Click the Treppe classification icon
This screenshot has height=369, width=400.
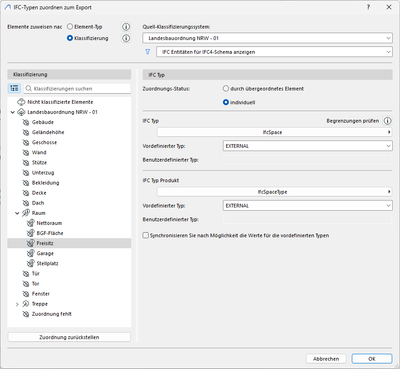26,304
